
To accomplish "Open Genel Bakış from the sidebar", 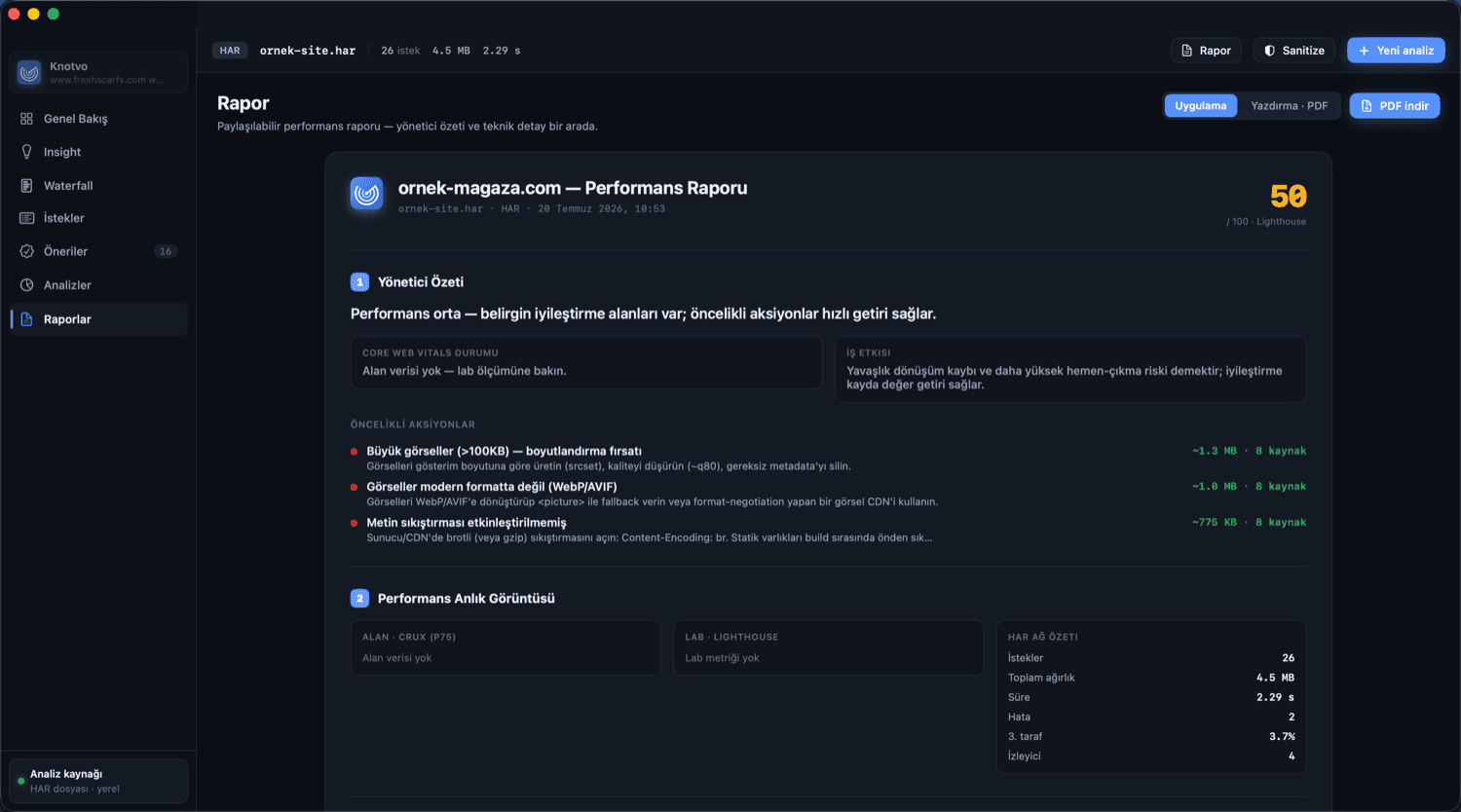I will pyautogui.click(x=98, y=119).
